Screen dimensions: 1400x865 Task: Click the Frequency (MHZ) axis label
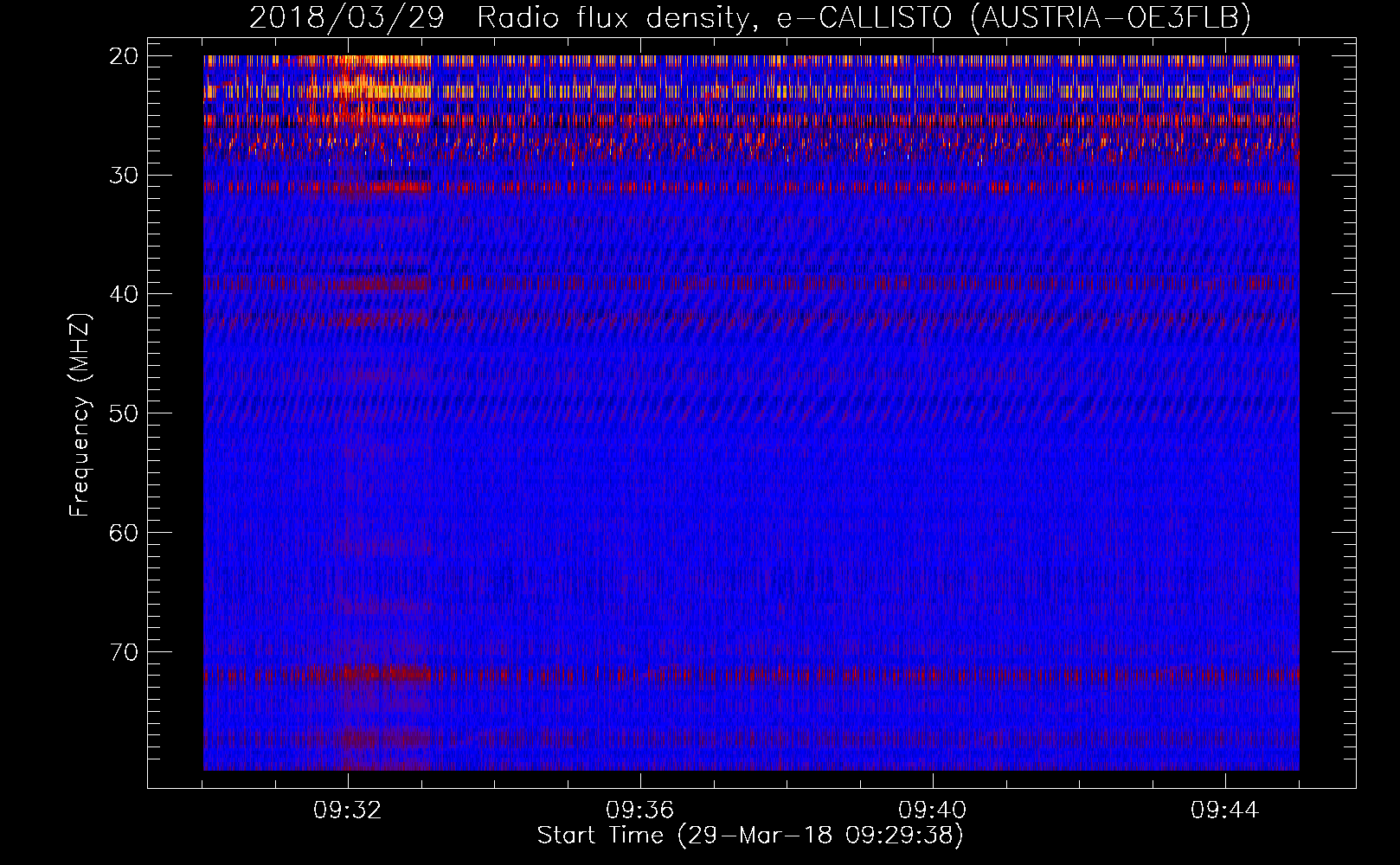[80, 415]
